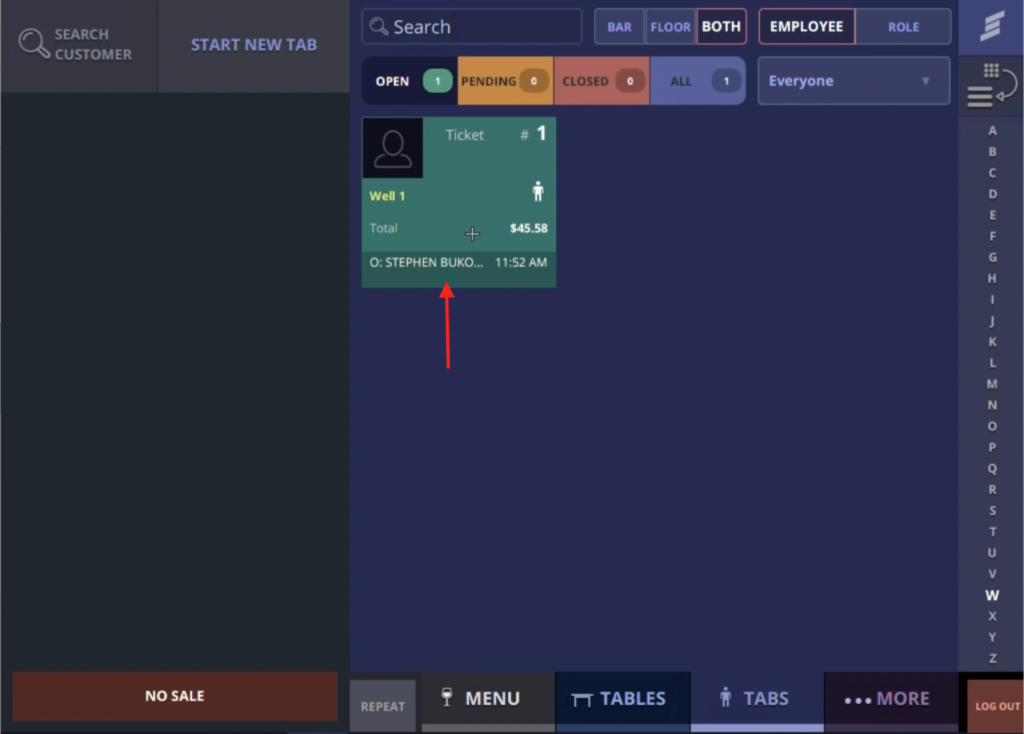Jump to letter W in the alphabet index
Image resolution: width=1024 pixels, height=734 pixels.
click(992, 595)
